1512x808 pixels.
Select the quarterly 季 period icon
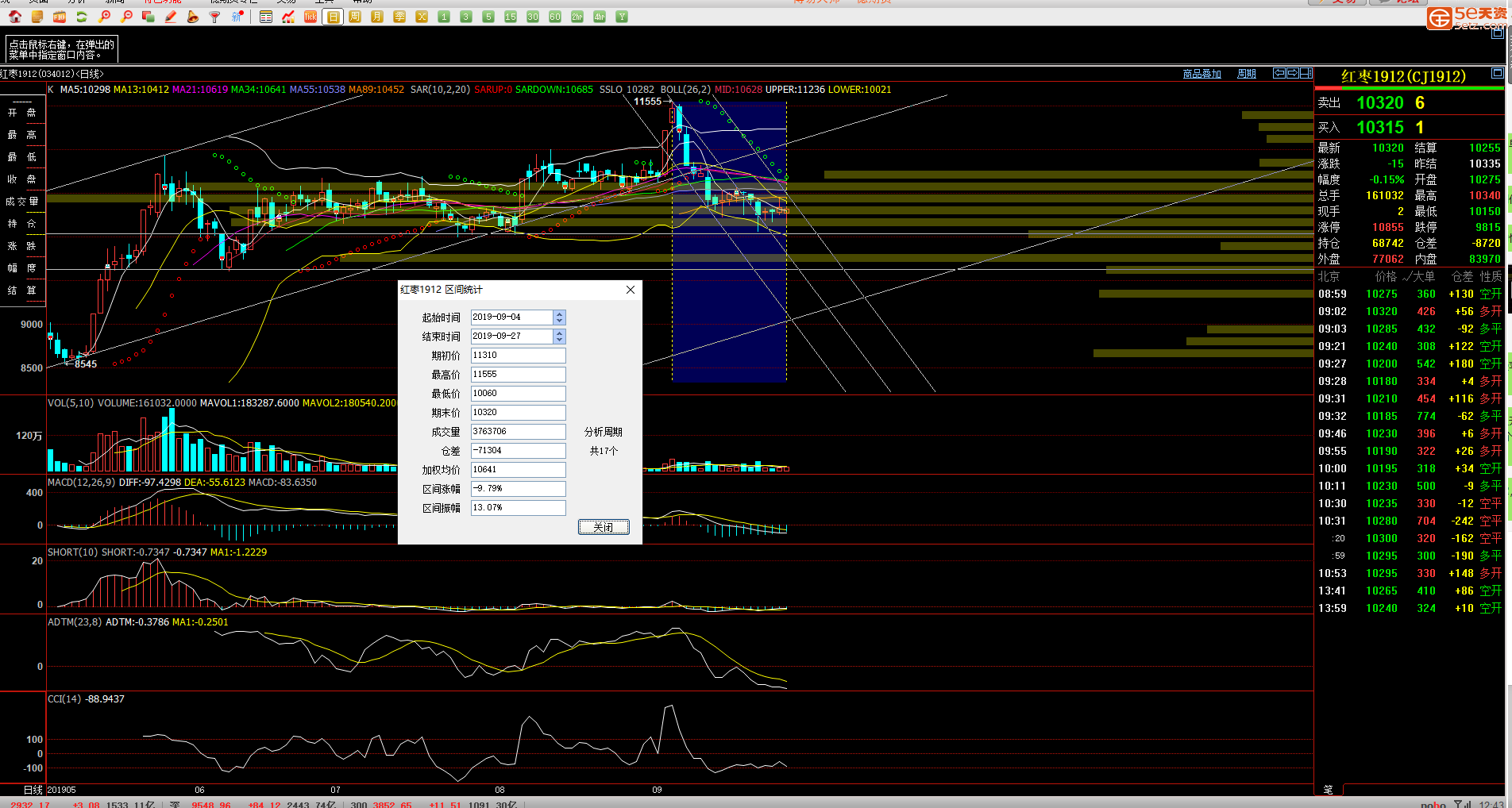(x=399, y=17)
